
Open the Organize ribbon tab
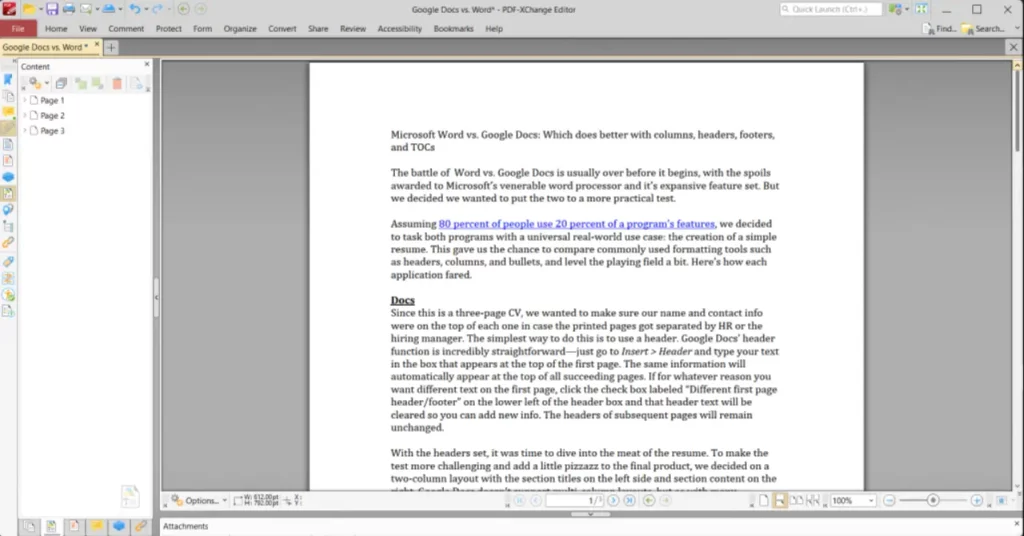[240, 29]
